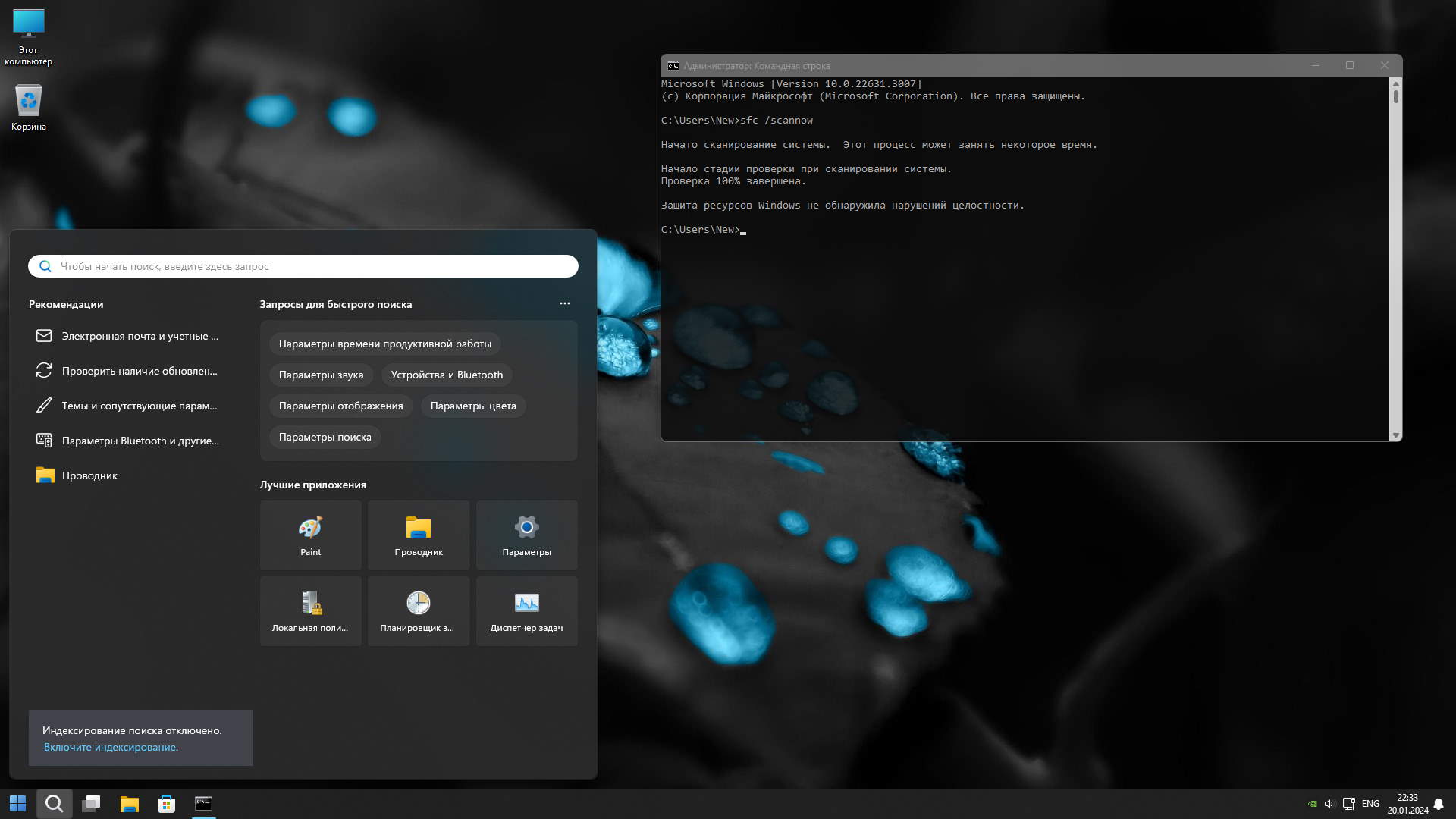This screenshot has height=819, width=1456.
Task: Launch Task Manager (Диспетчер задач) tile
Action: [x=526, y=610]
